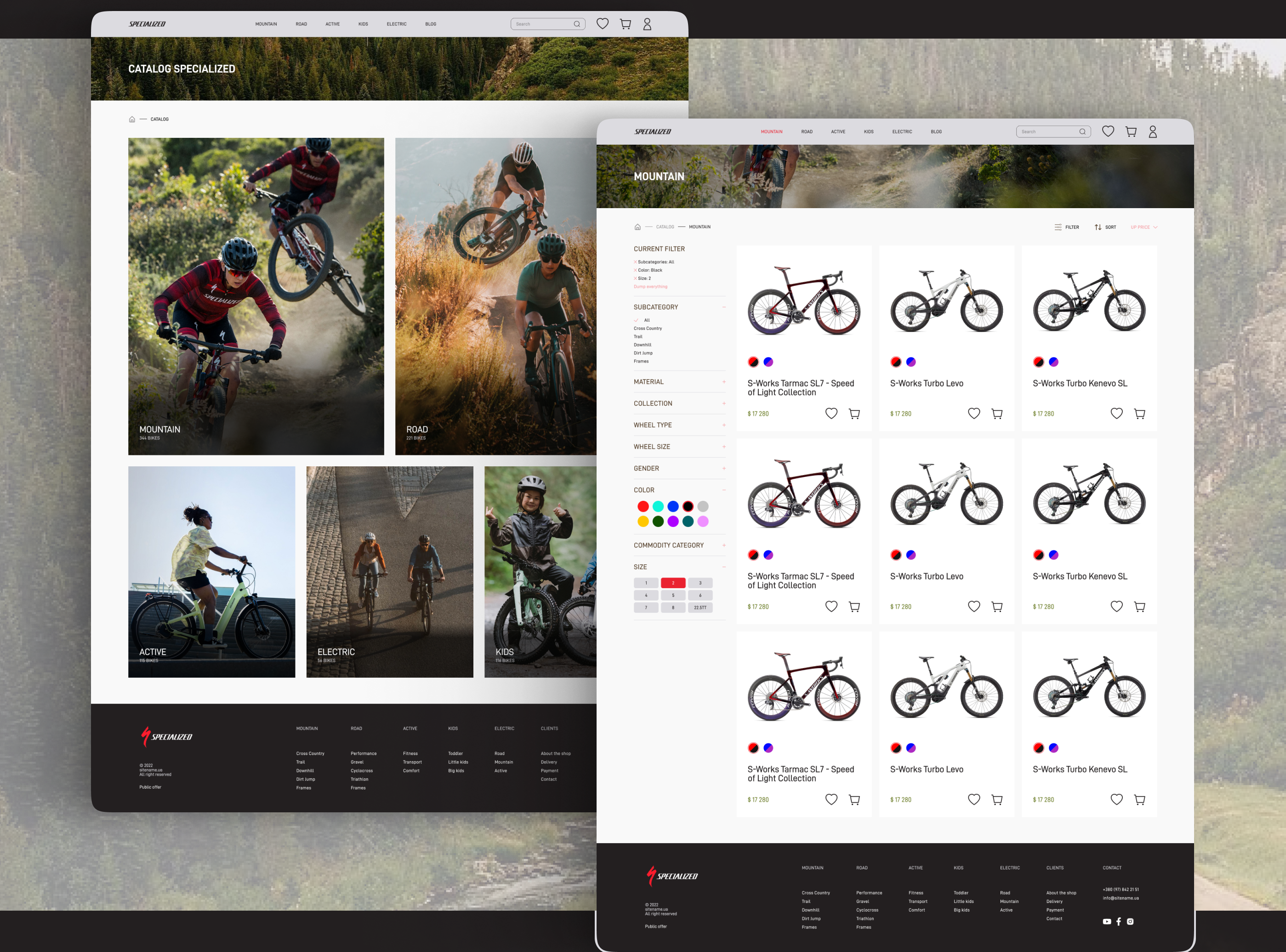Add the top-row S-Works Turbo Levo to the cart
Viewport: 1286px width, 952px height.
pos(996,414)
